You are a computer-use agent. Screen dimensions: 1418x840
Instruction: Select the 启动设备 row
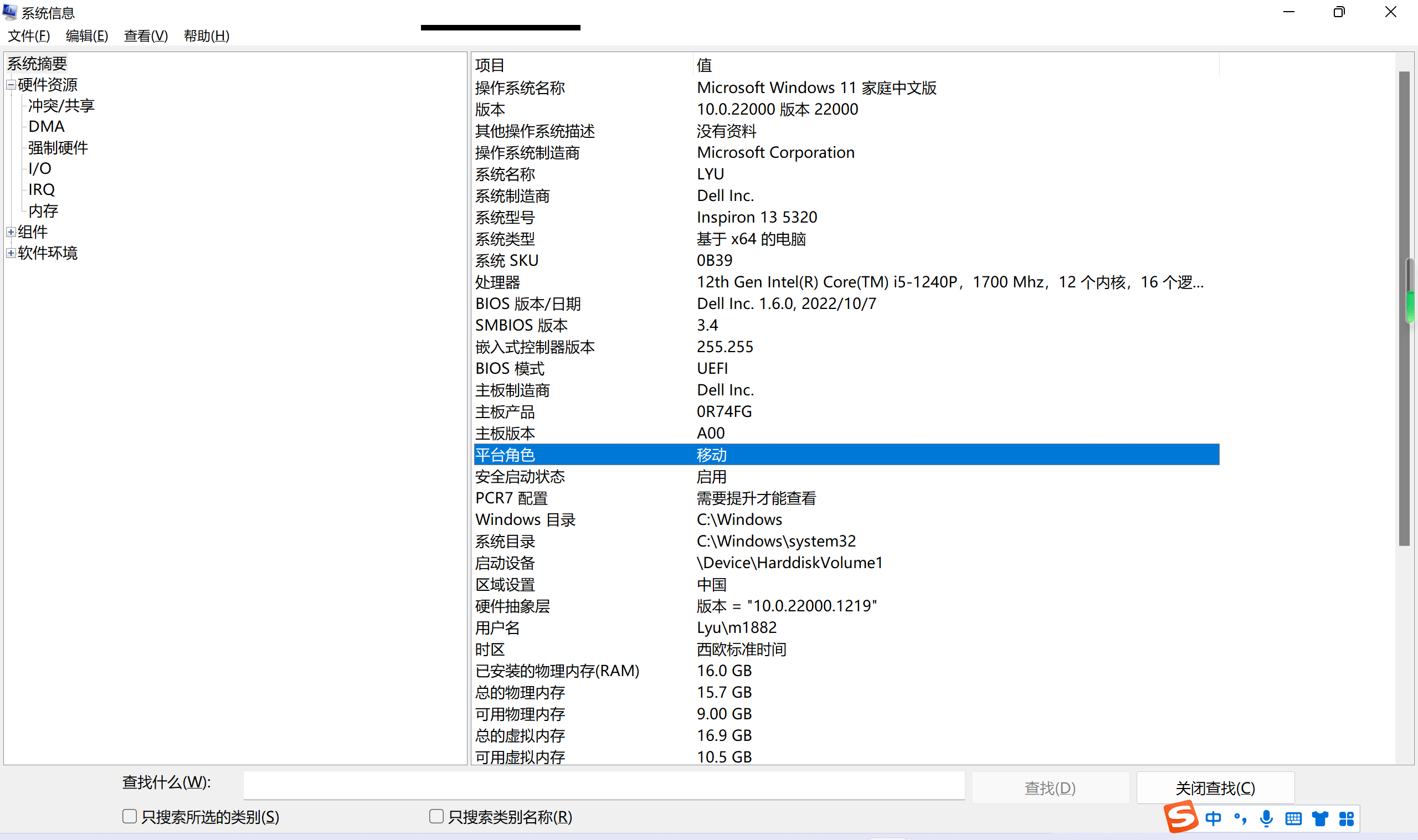point(846,563)
